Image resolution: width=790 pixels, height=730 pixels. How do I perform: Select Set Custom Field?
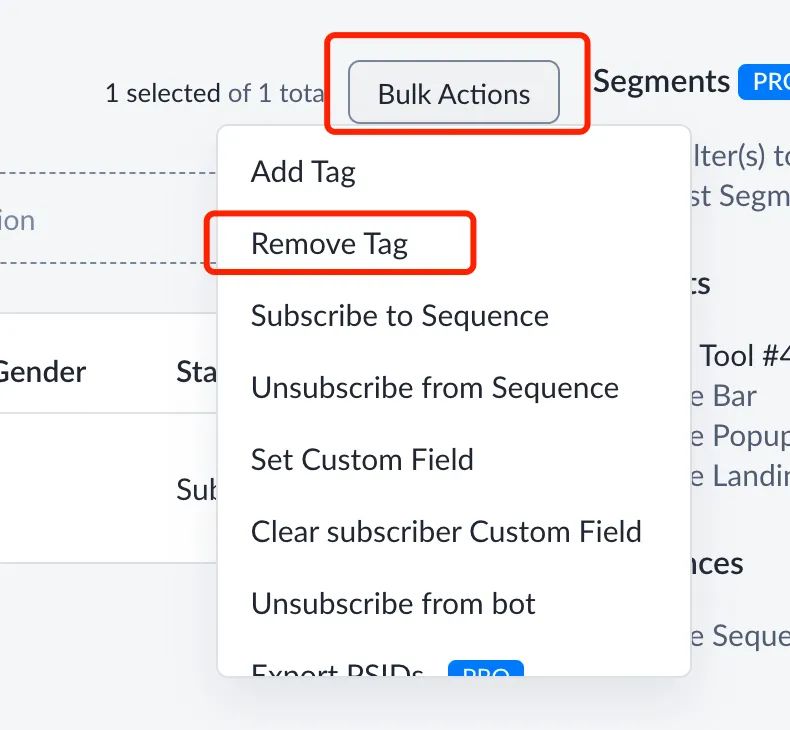click(x=362, y=459)
